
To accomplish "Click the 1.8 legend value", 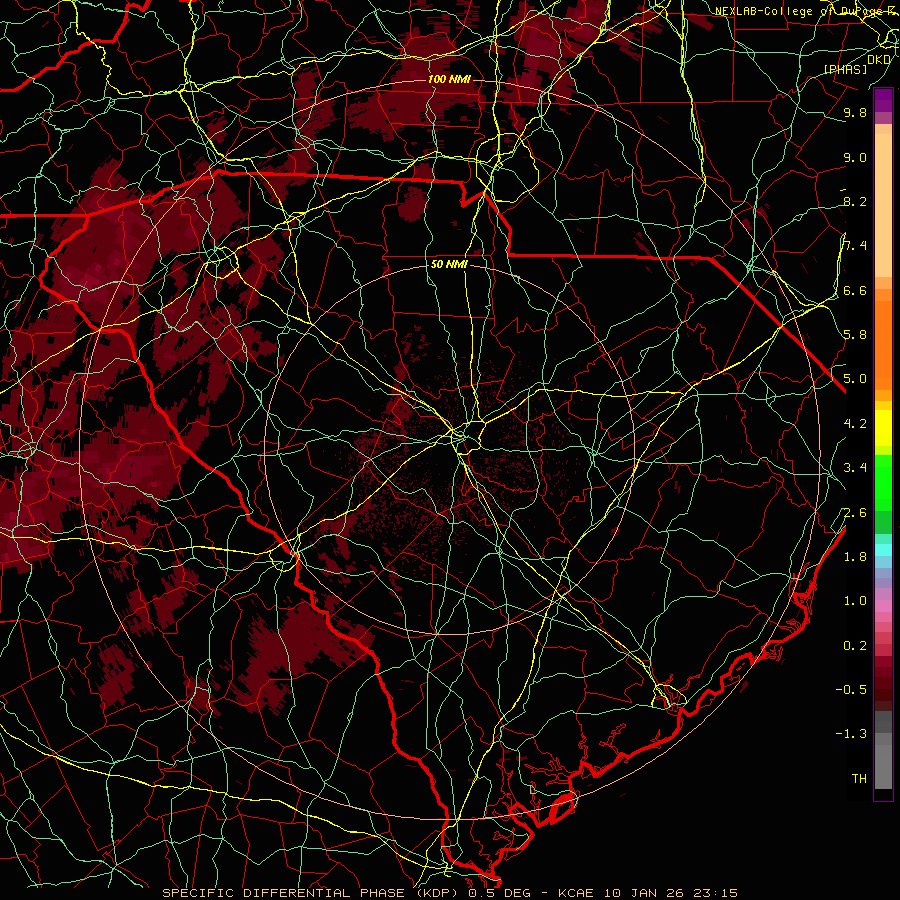I will pyautogui.click(x=855, y=557).
